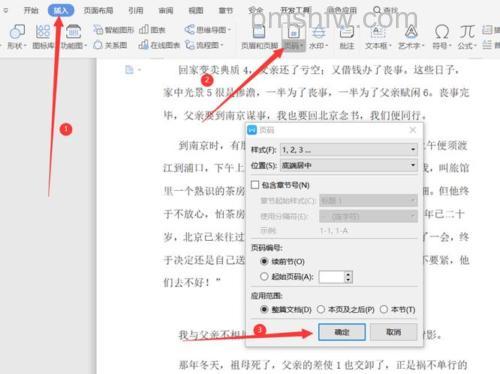
Task: Increase the 起始页码 value with the up arrow
Action: [348, 274]
